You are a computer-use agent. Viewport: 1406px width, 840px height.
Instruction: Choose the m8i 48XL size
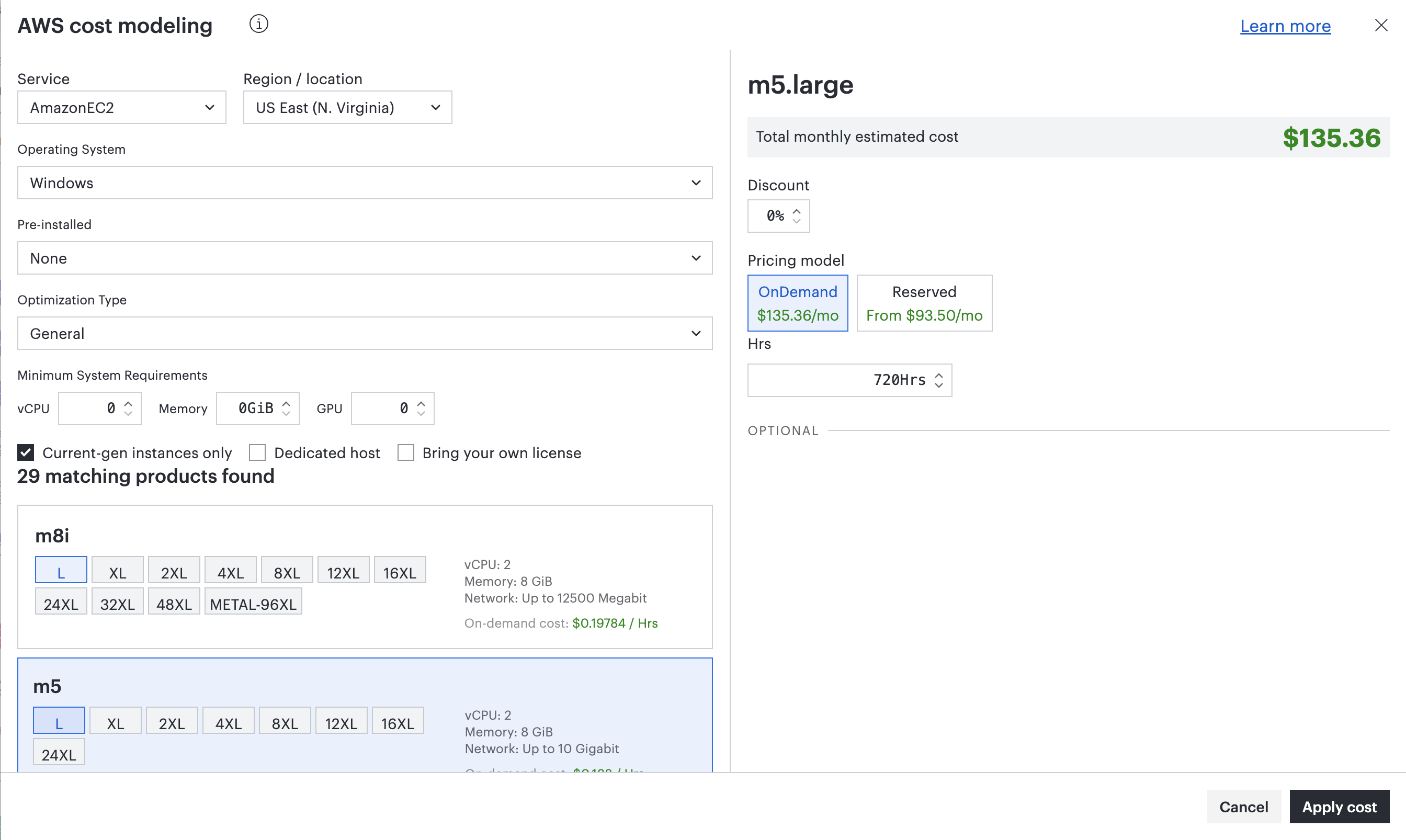tap(174, 601)
